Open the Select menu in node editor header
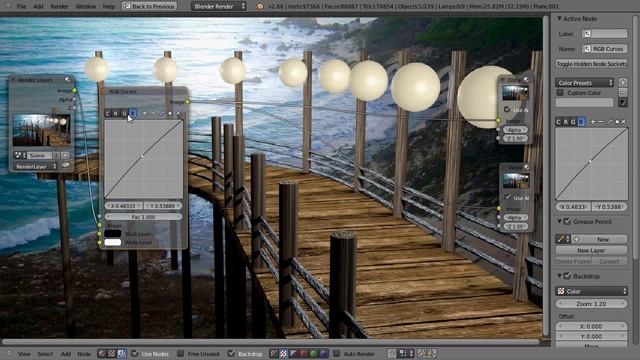 [x=45, y=354]
